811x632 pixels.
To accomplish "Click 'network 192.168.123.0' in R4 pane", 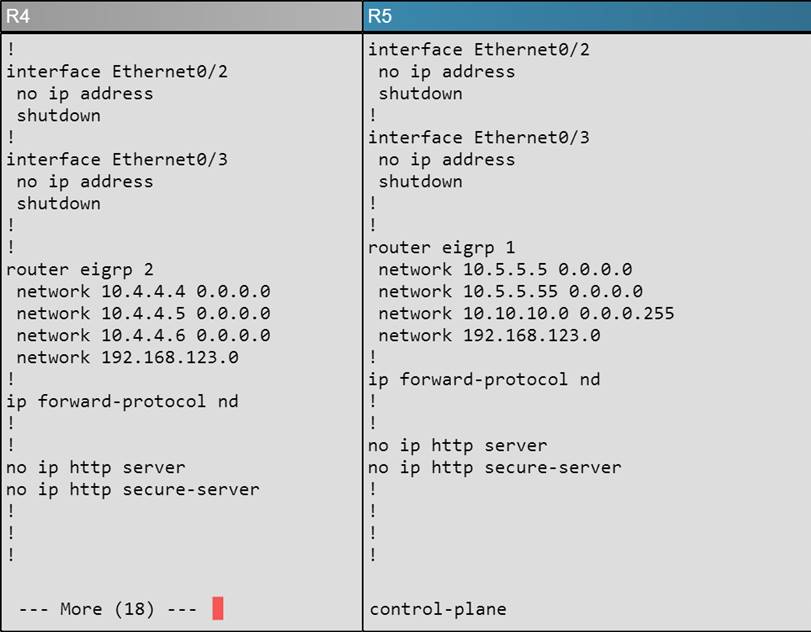I will 127,357.
